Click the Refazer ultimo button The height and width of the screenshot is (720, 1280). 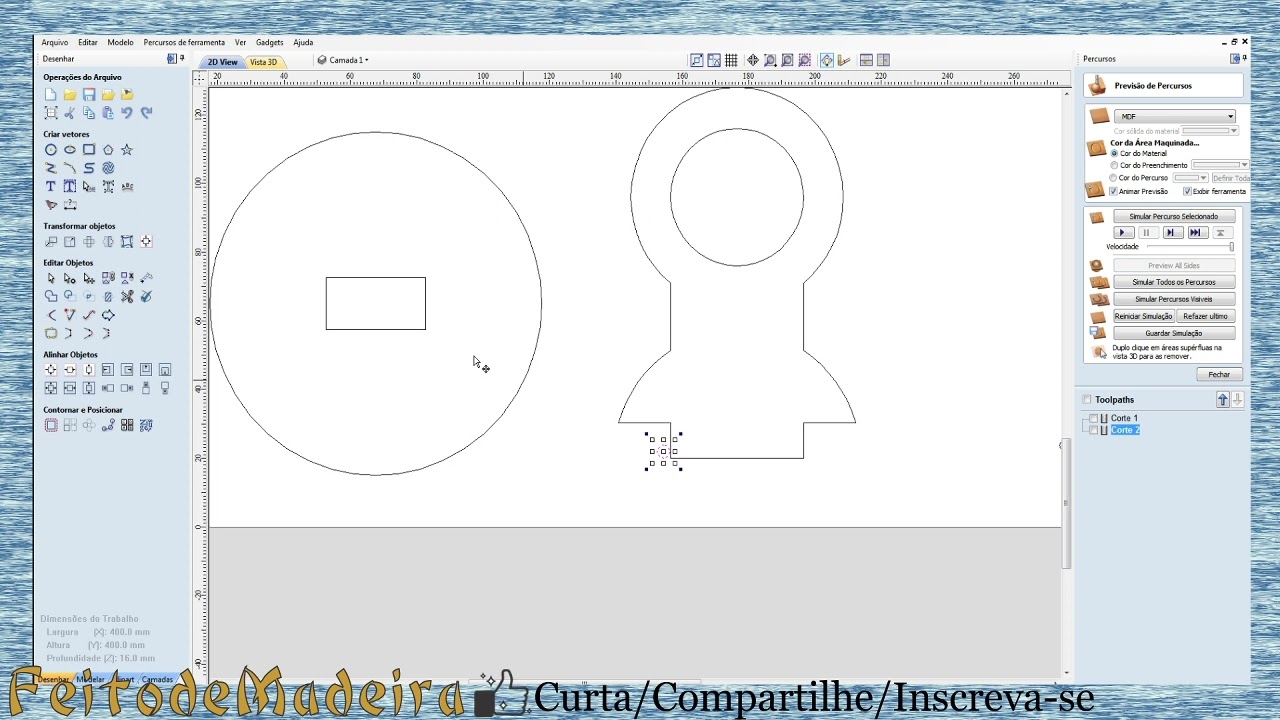(x=1205, y=316)
